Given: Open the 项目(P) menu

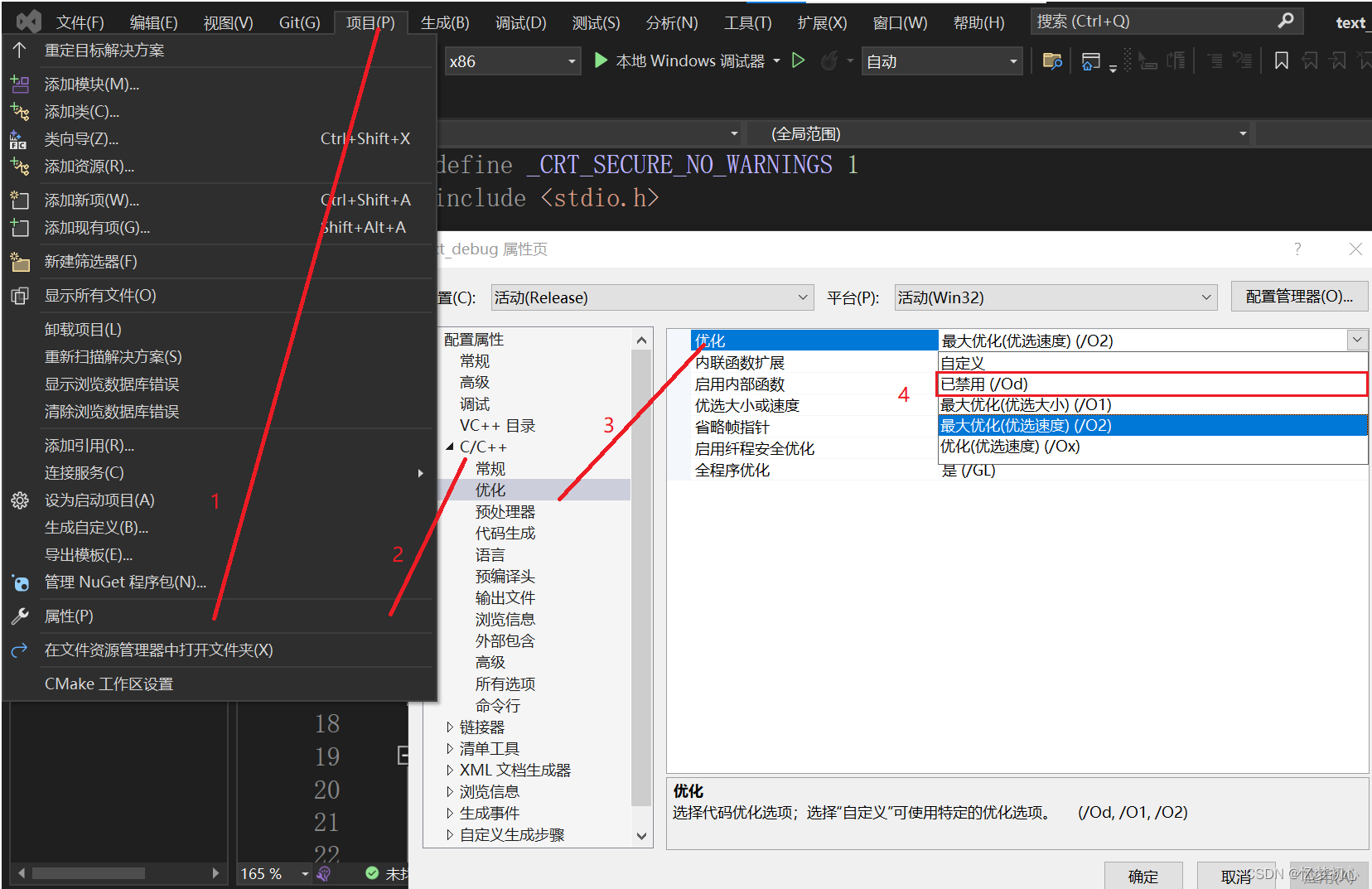Looking at the screenshot, I should click(370, 22).
